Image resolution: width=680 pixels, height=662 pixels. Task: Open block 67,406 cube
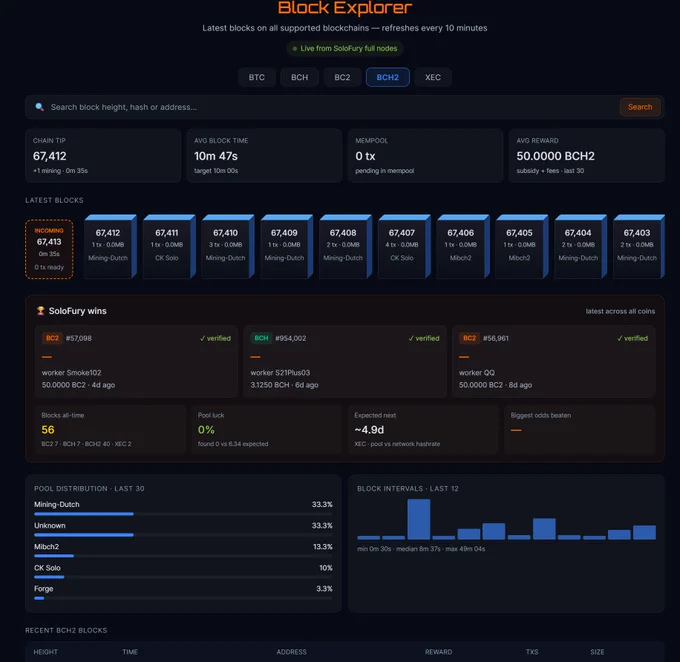pyautogui.click(x=463, y=246)
